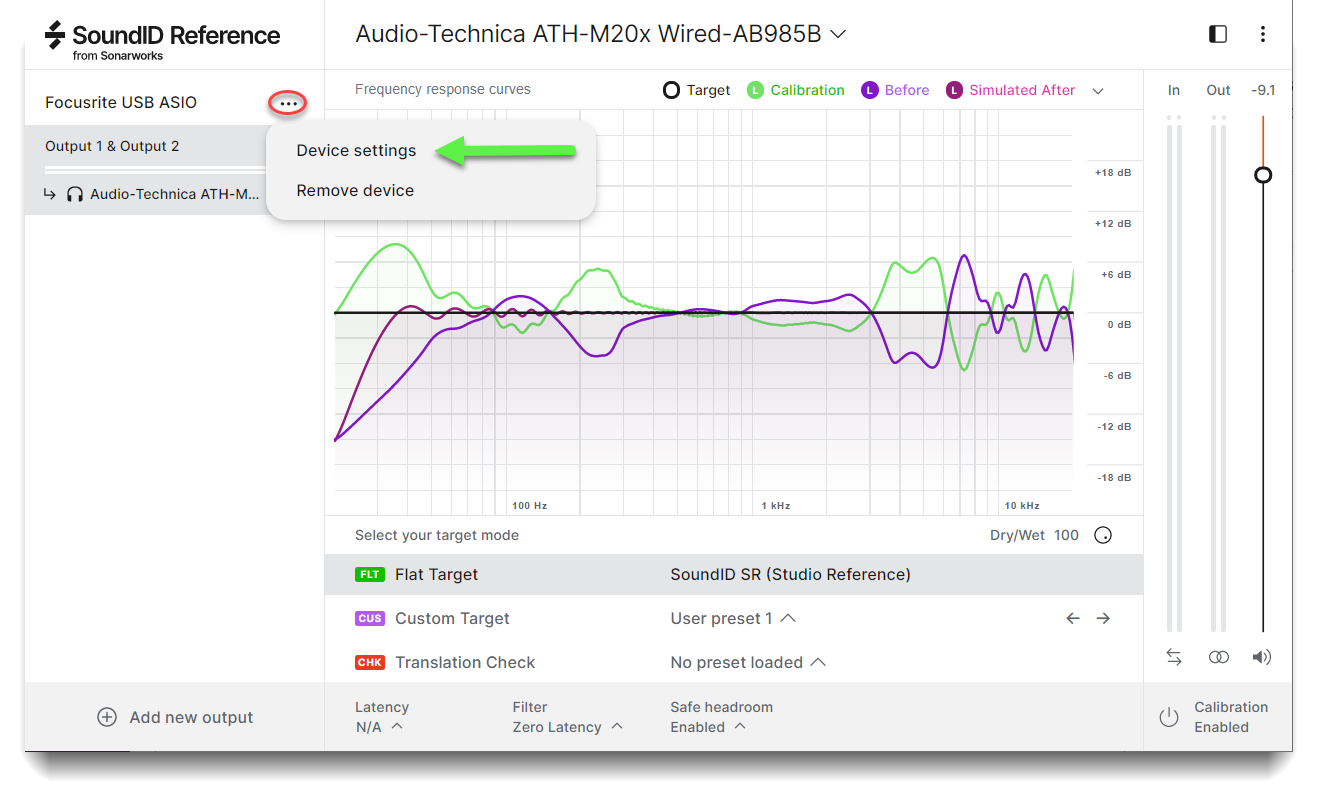This screenshot has width=1318, height=802.
Task: Open the Audio-Technica ATH-M20x profile dropdown
Action: tap(601, 34)
